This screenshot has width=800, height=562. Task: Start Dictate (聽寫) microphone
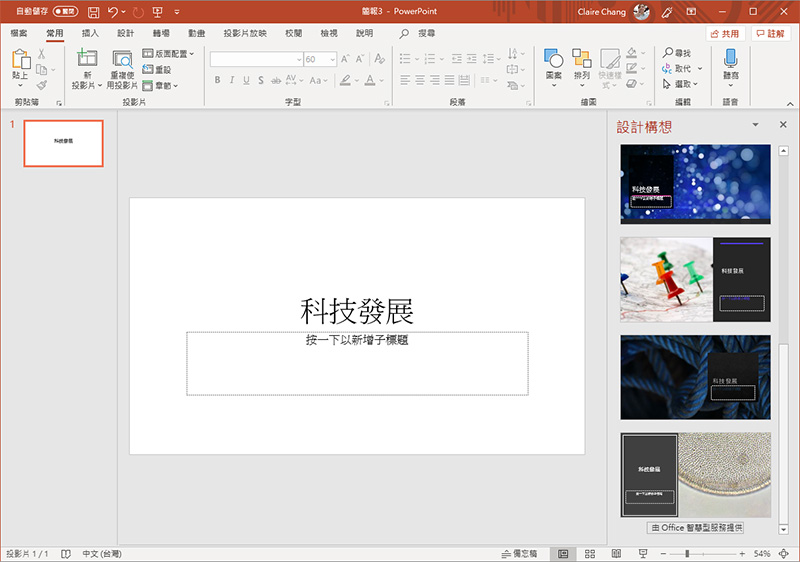pyautogui.click(x=731, y=67)
